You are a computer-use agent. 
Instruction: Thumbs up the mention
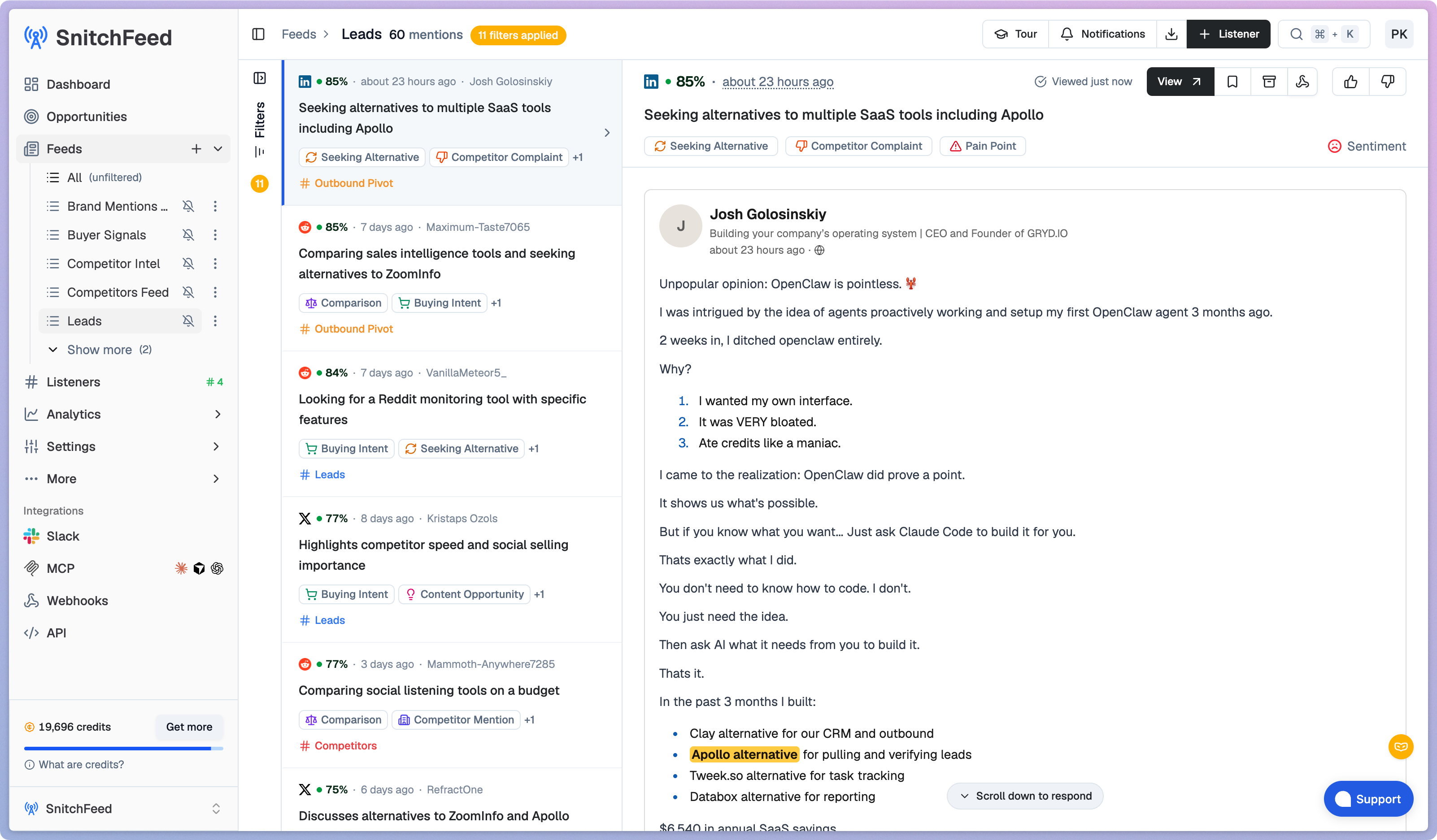(x=1350, y=82)
